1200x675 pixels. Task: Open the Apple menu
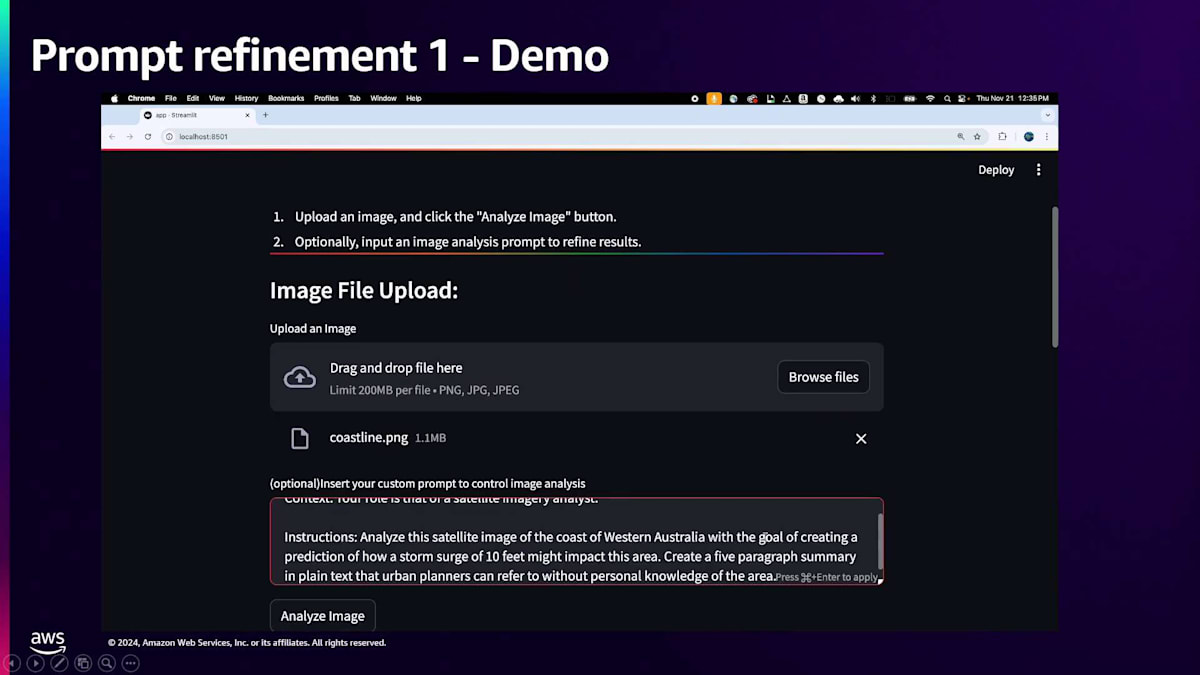[114, 98]
